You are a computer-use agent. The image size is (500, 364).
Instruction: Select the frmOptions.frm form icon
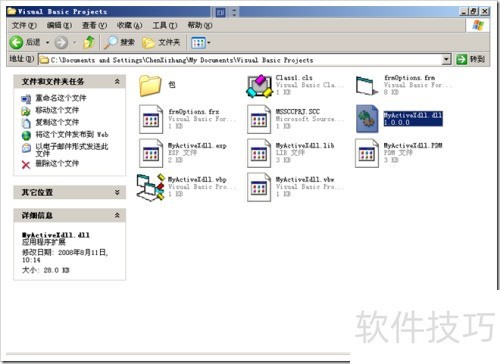click(x=366, y=86)
